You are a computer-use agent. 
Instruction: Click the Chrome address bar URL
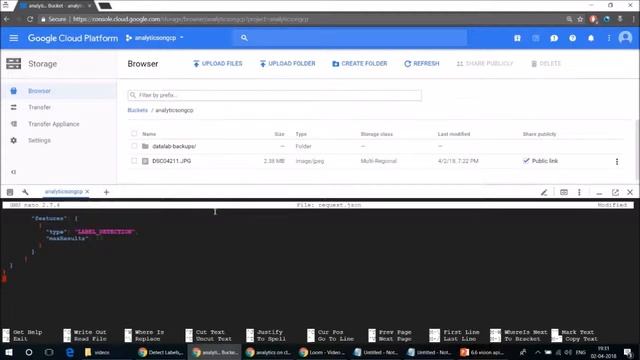[191, 19]
